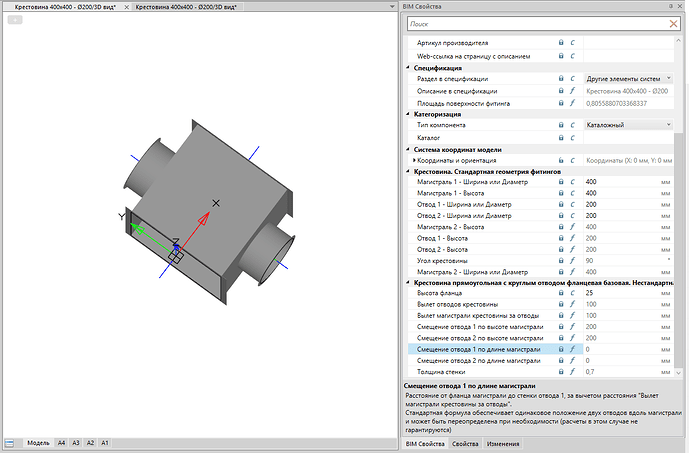Screen dimensions: 689x453
Task: Clear the BIM properties search field
Action: pos(673,24)
